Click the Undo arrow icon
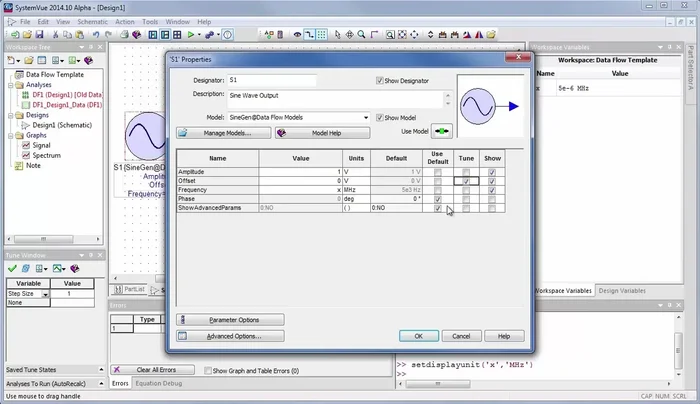Screen dimensions: 700x404 click(97, 35)
